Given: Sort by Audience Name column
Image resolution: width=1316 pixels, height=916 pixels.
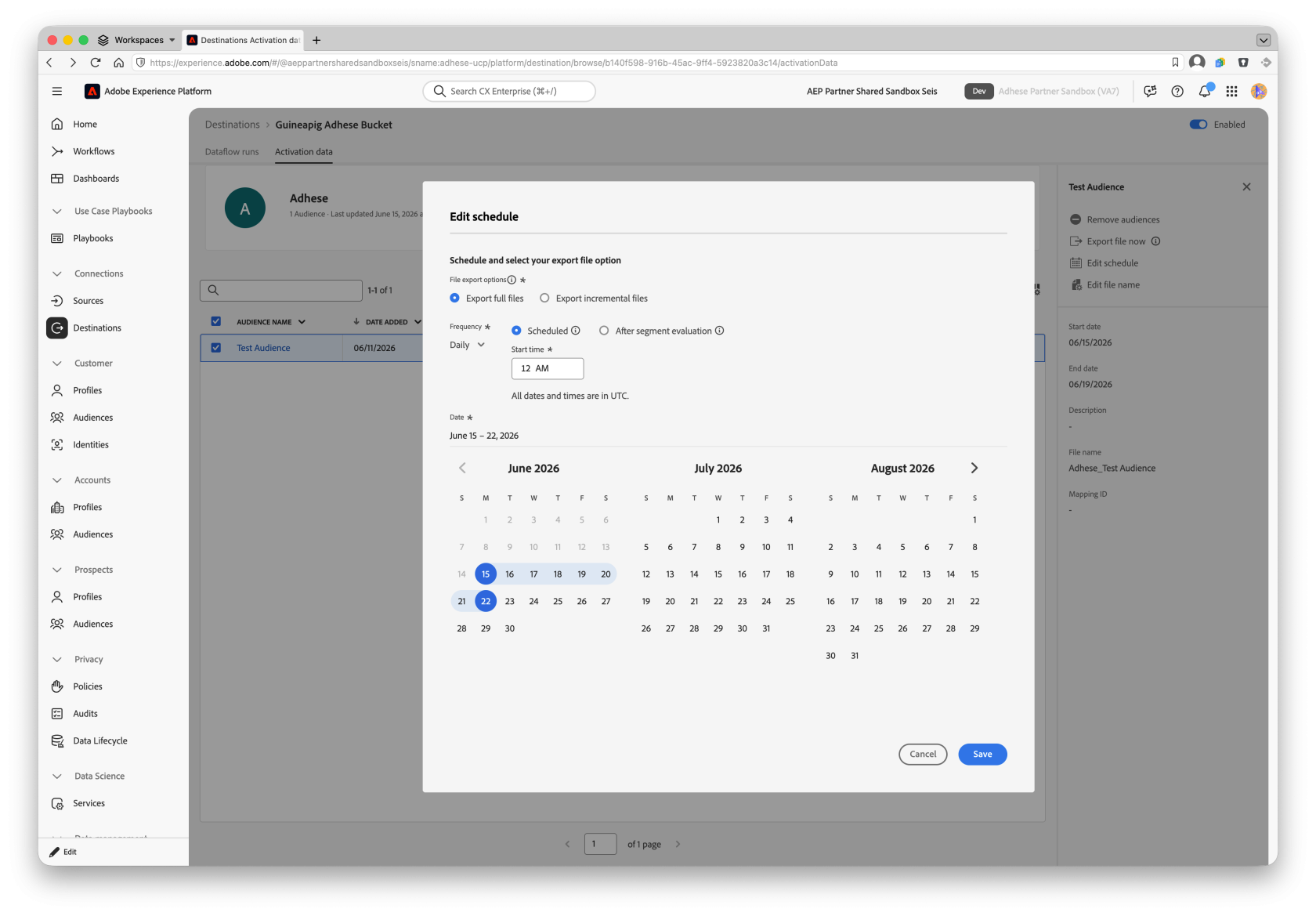Looking at the screenshot, I should point(270,322).
